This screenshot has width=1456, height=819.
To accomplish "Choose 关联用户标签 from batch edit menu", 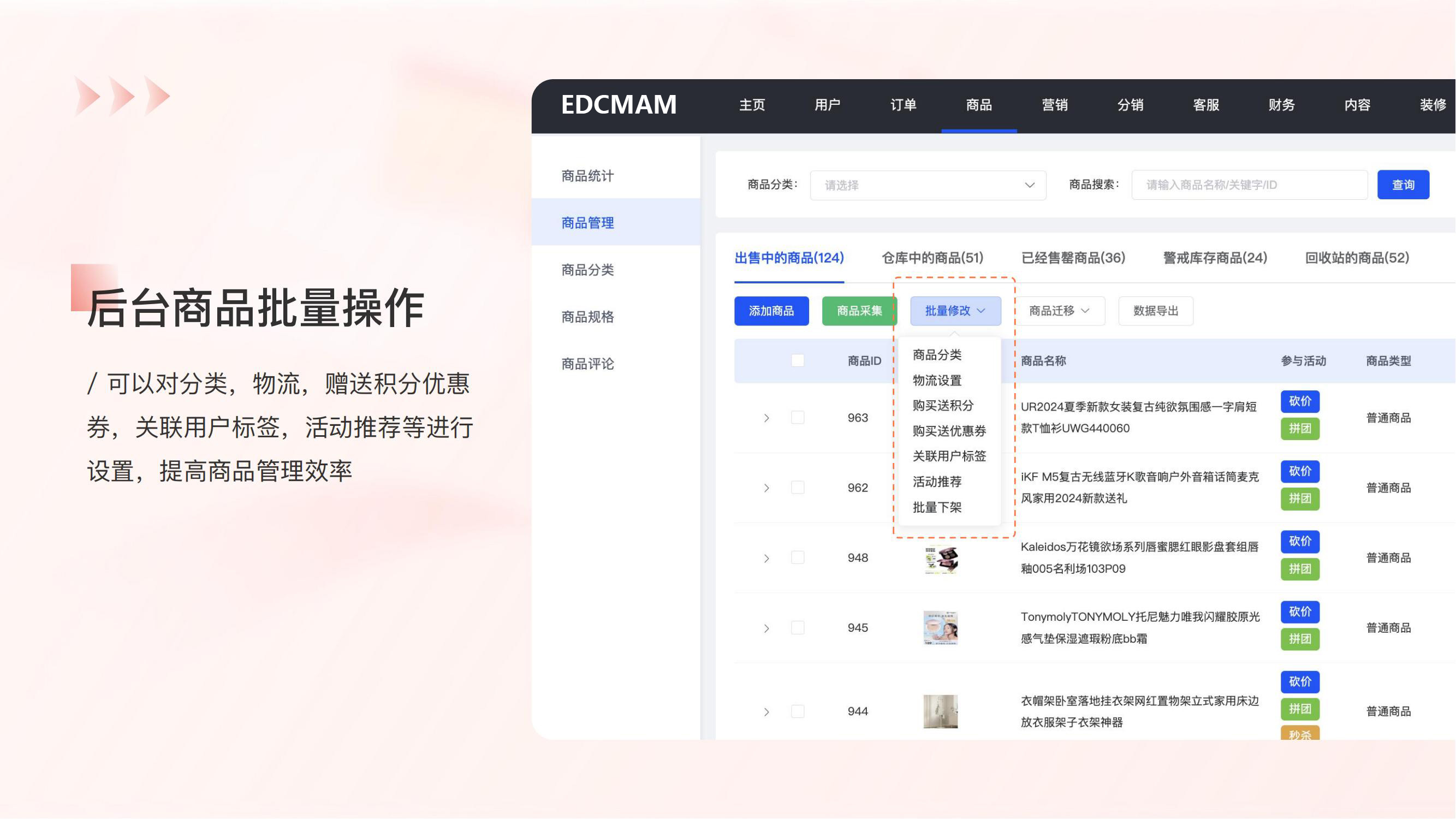I will coord(949,456).
